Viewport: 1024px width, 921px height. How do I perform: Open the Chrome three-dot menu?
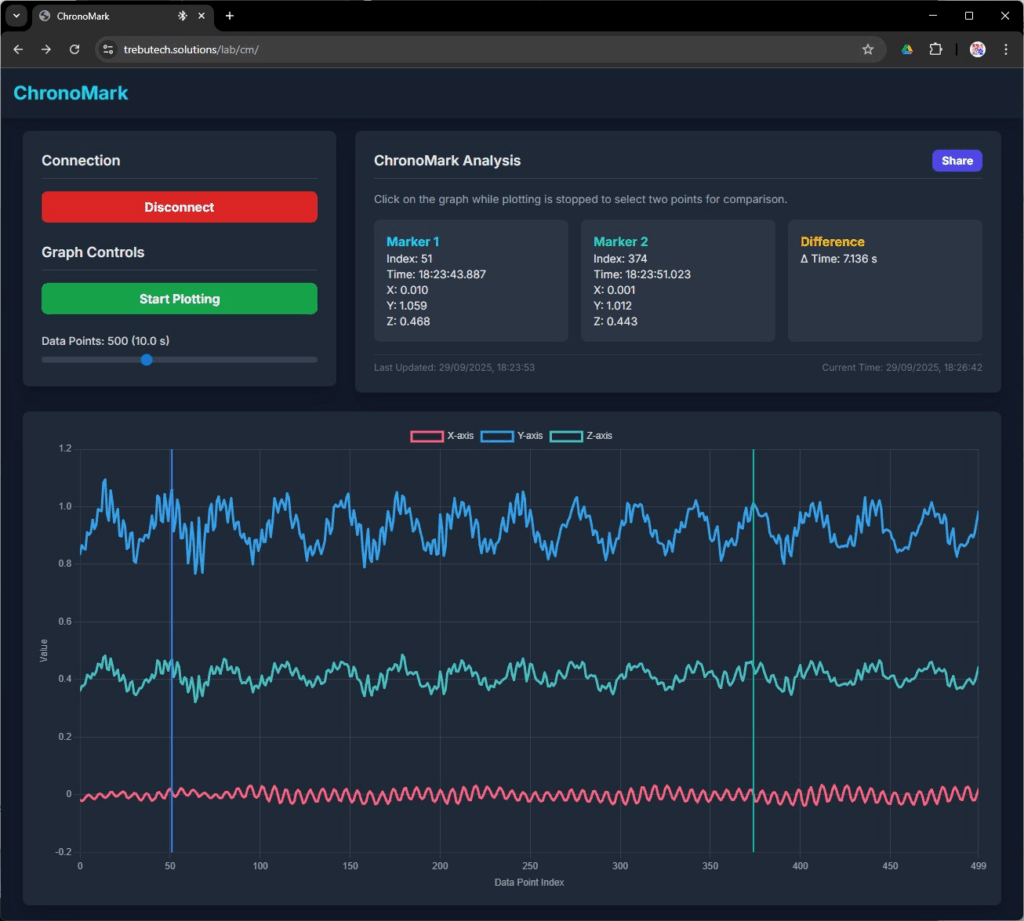1004,49
